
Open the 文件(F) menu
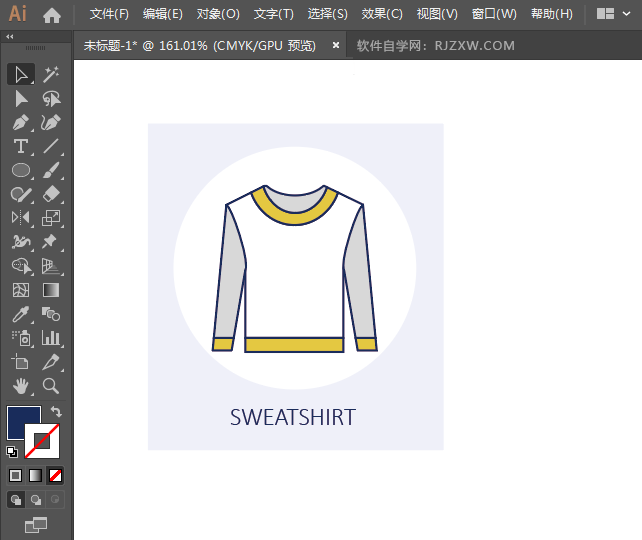109,14
